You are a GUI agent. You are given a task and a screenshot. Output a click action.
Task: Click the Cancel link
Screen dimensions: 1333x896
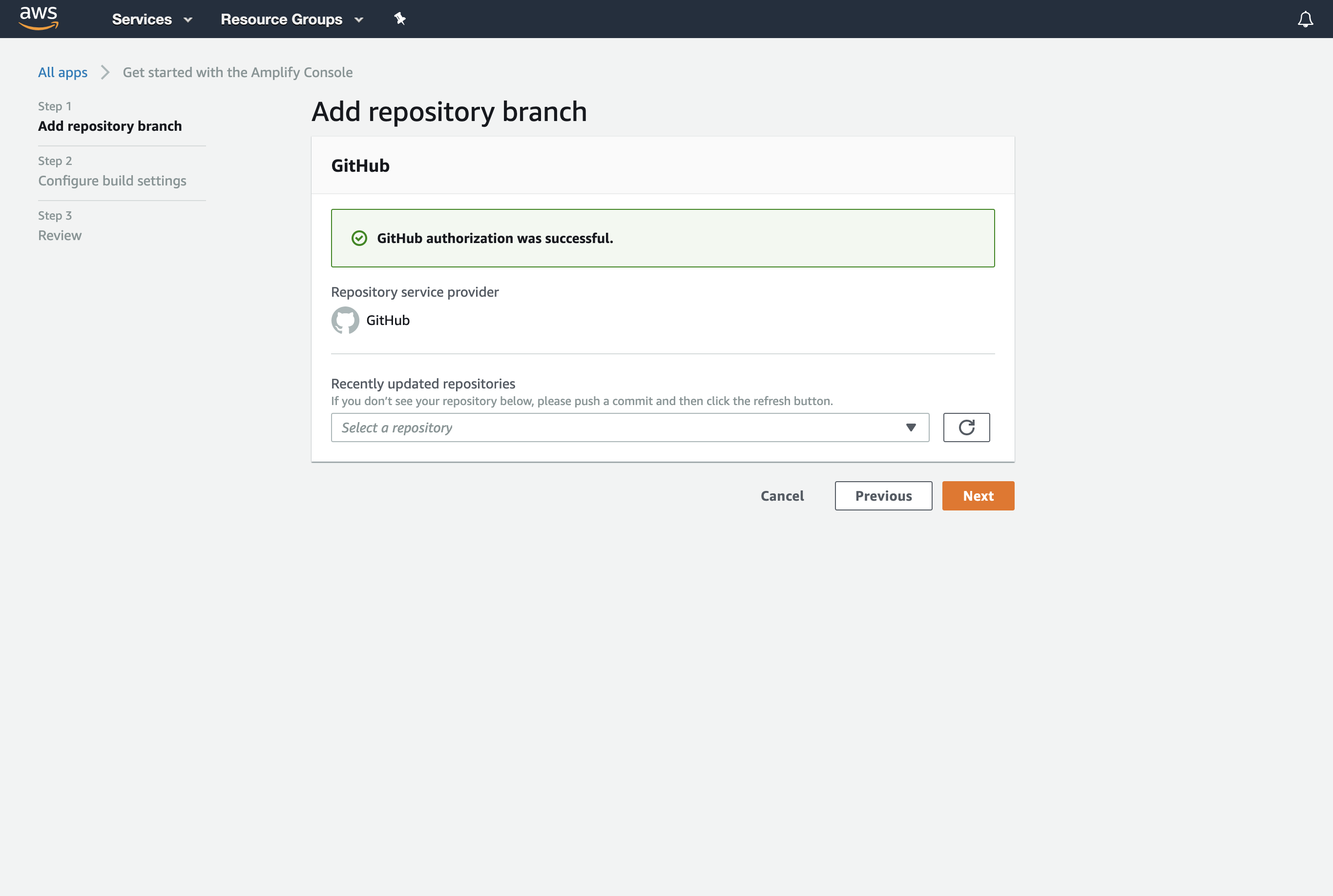(782, 495)
